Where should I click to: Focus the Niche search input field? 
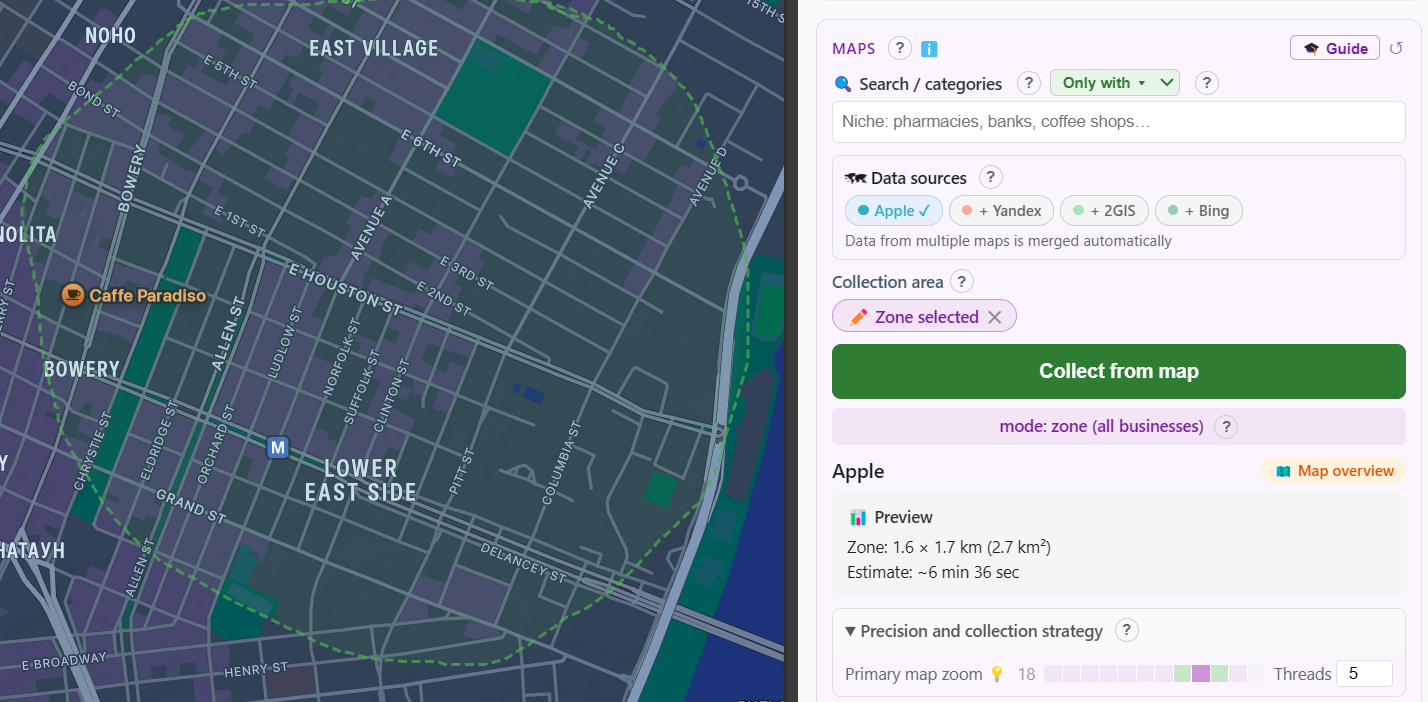click(x=1119, y=122)
